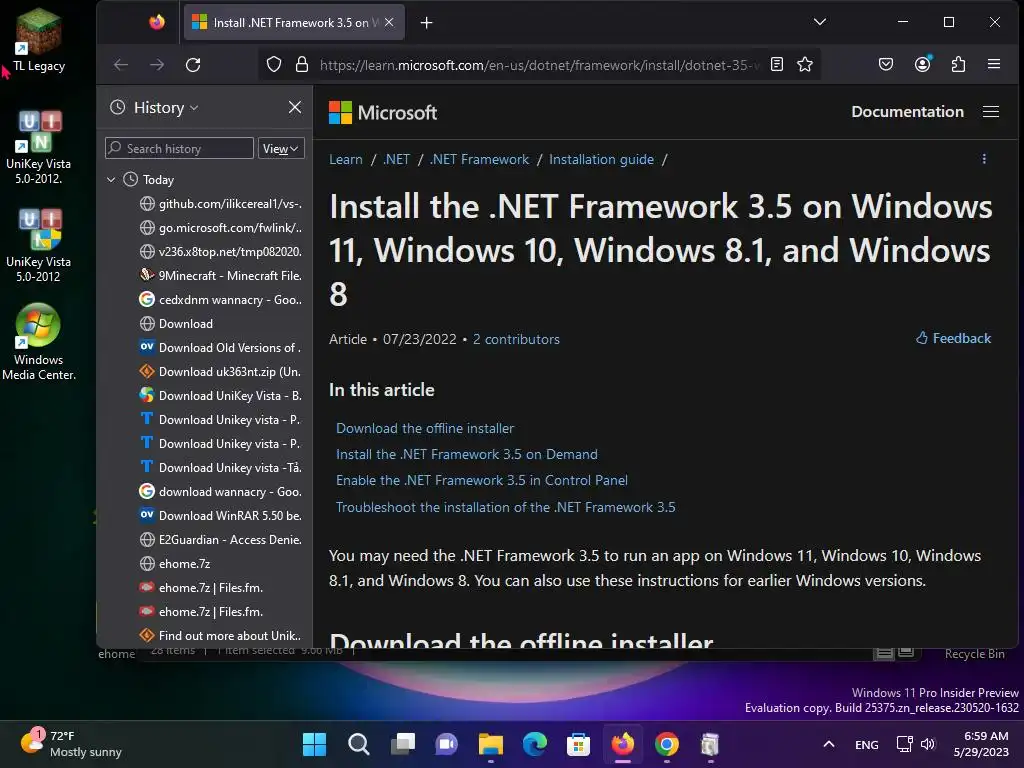Screen dimensions: 1024x768
Task: Click the Microsoft logo
Action: (x=383, y=112)
